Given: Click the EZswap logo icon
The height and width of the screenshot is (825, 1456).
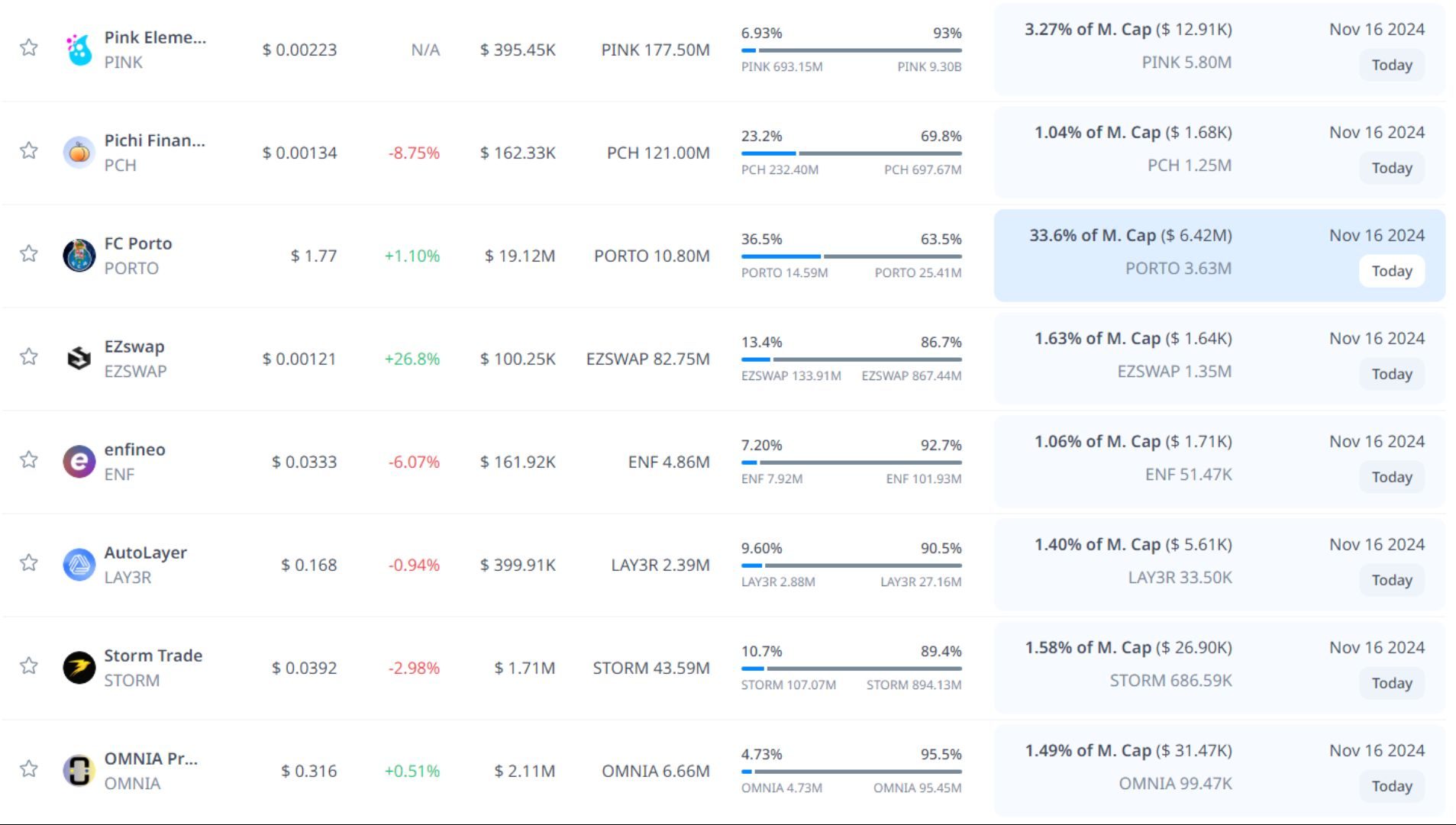Looking at the screenshot, I should (79, 358).
